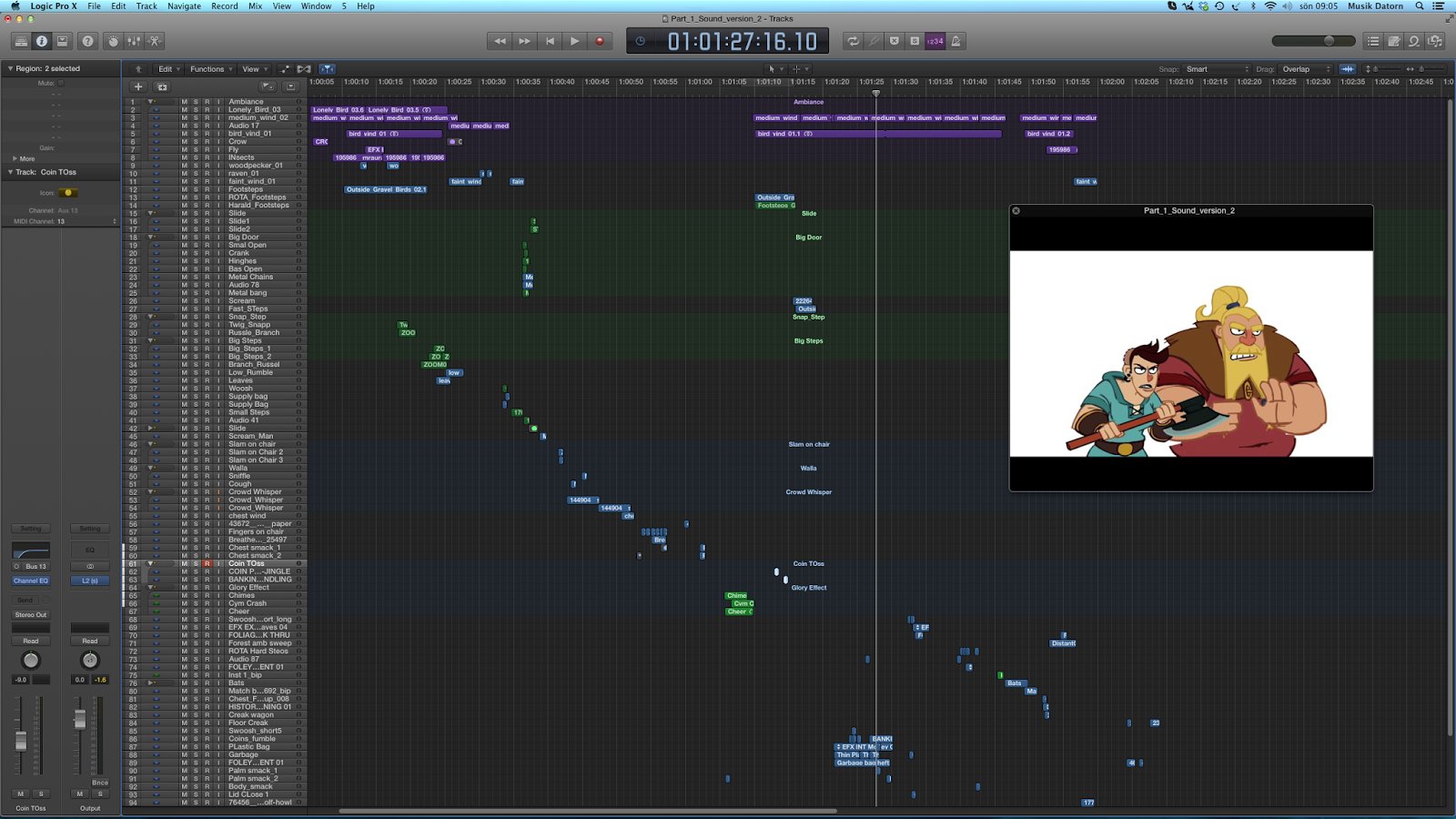Collapse the Track: Coin TOss inspector section

(x=10, y=172)
